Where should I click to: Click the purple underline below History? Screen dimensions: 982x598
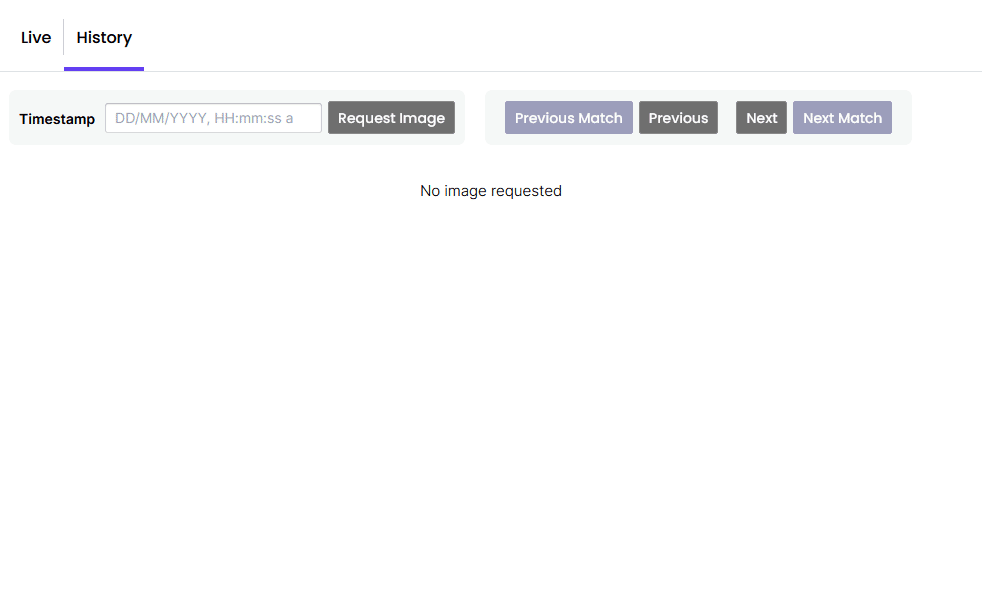[104, 69]
